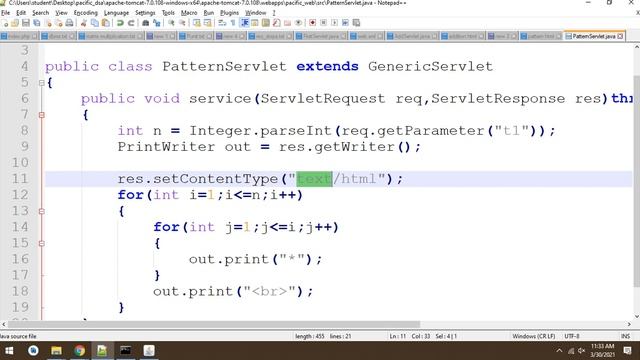The image size is (640, 360).
Task: Click the vertical scrollbar down arrow
Action: click(x=636, y=316)
